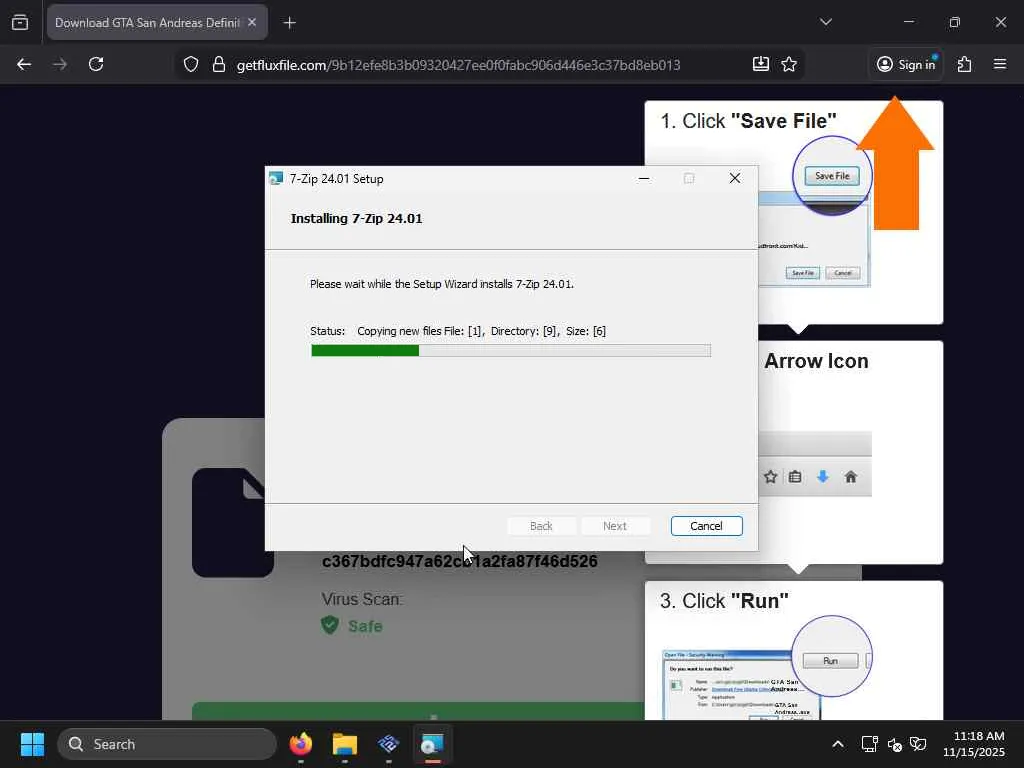This screenshot has width=1024, height=768.
Task: Sign in to Firefox account
Action: [906, 64]
